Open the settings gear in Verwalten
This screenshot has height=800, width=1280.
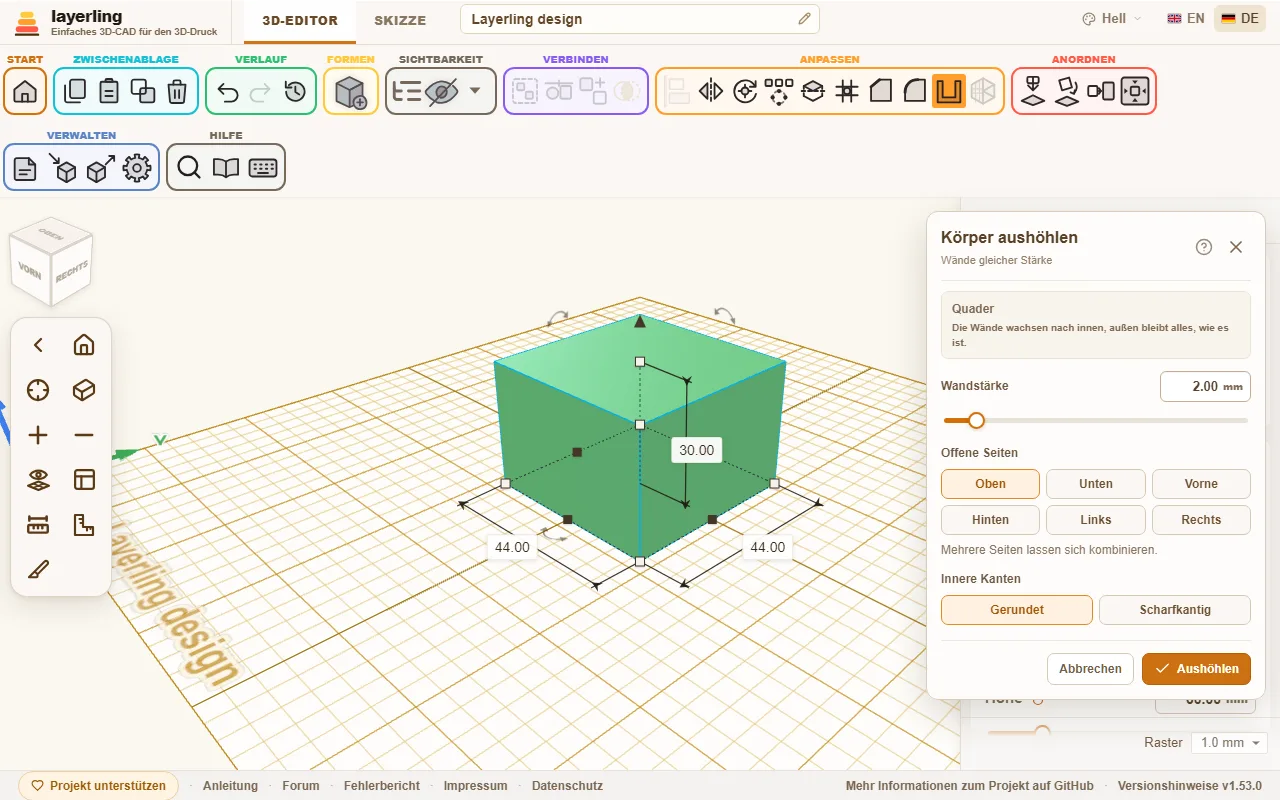click(x=137, y=168)
